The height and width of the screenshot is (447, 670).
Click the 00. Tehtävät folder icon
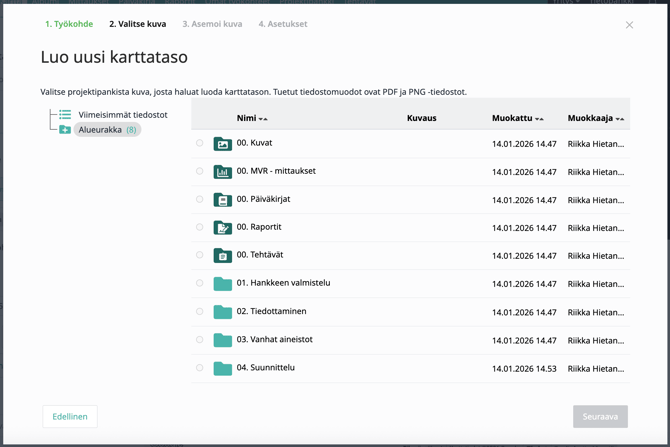[222, 256]
